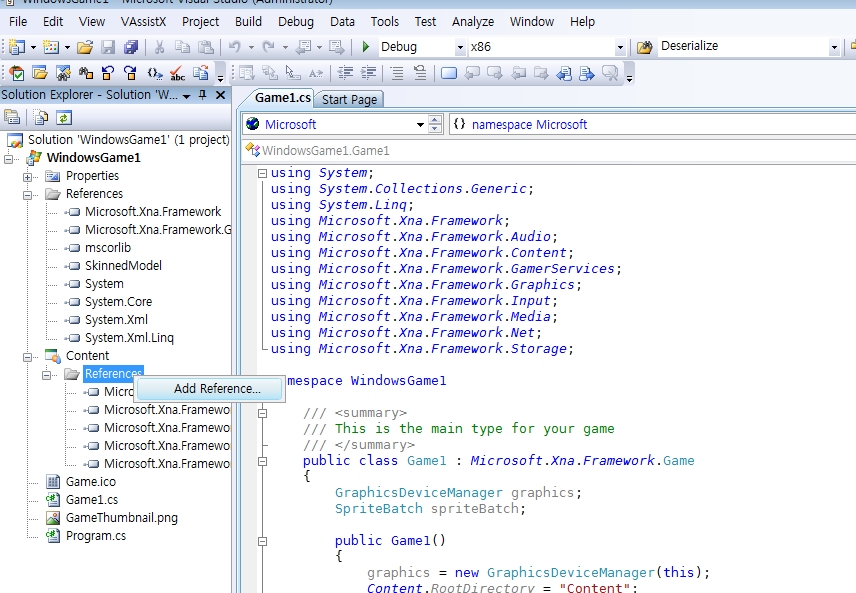Click the Save All icon
This screenshot has width=856, height=593.
[131, 47]
